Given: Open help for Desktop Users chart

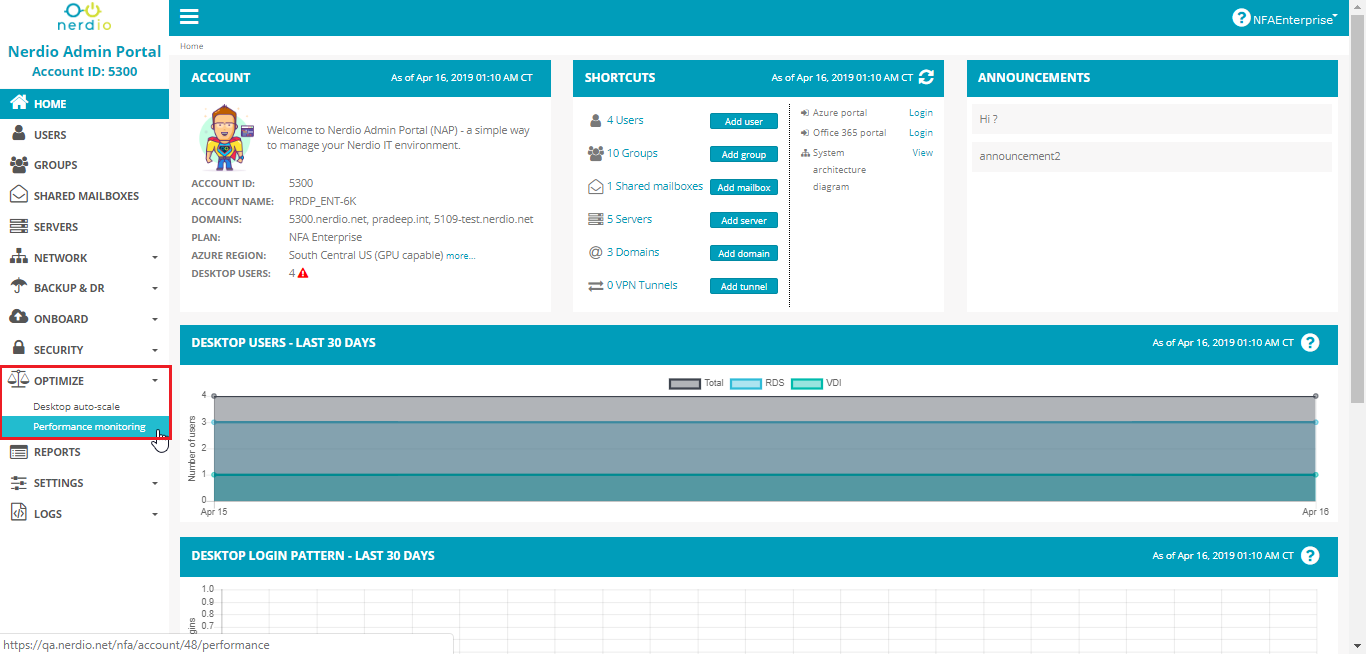Looking at the screenshot, I should [x=1310, y=342].
